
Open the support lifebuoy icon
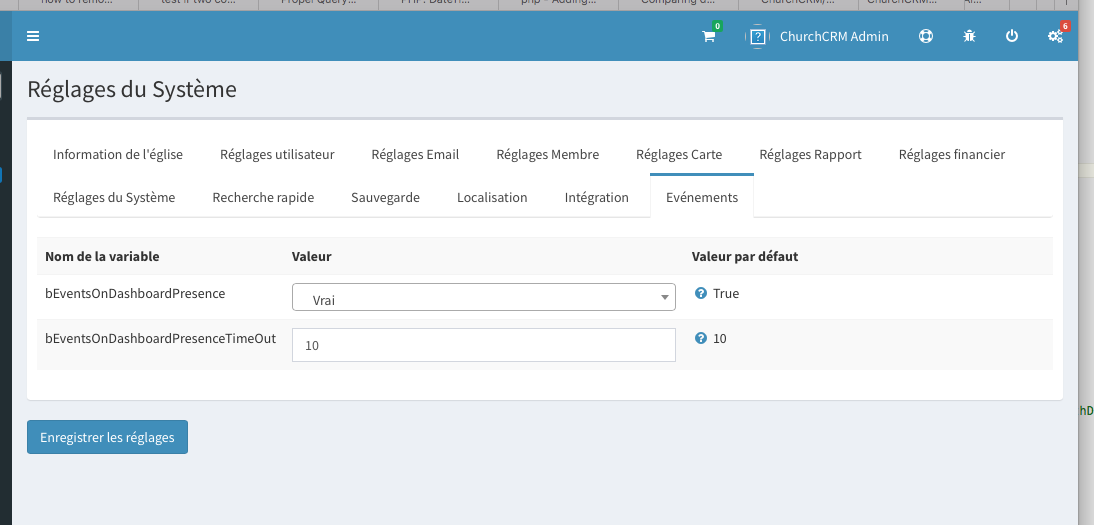(925, 36)
